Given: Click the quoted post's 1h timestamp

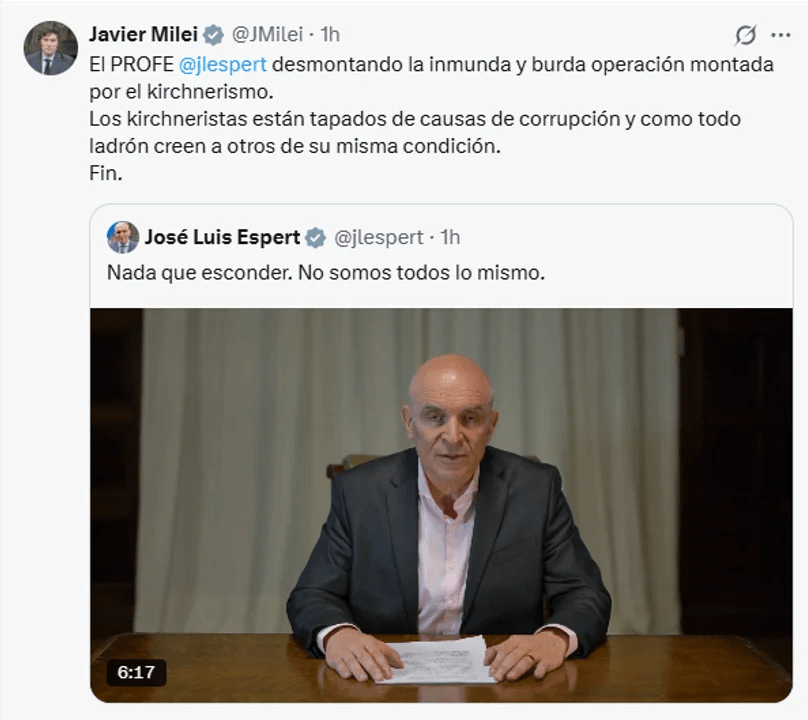Looking at the screenshot, I should 450,237.
